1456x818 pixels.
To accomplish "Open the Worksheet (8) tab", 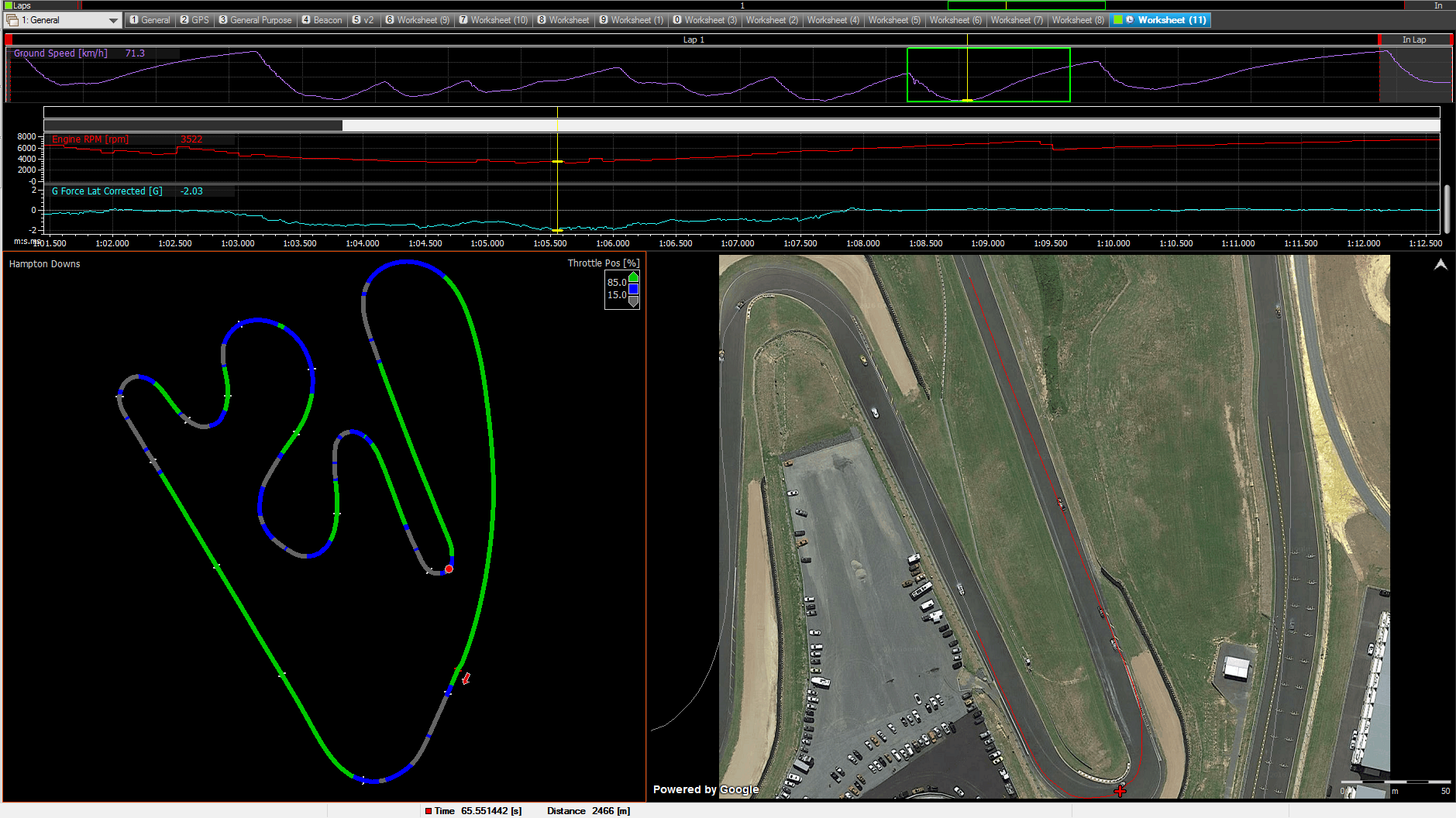I will (x=1078, y=20).
